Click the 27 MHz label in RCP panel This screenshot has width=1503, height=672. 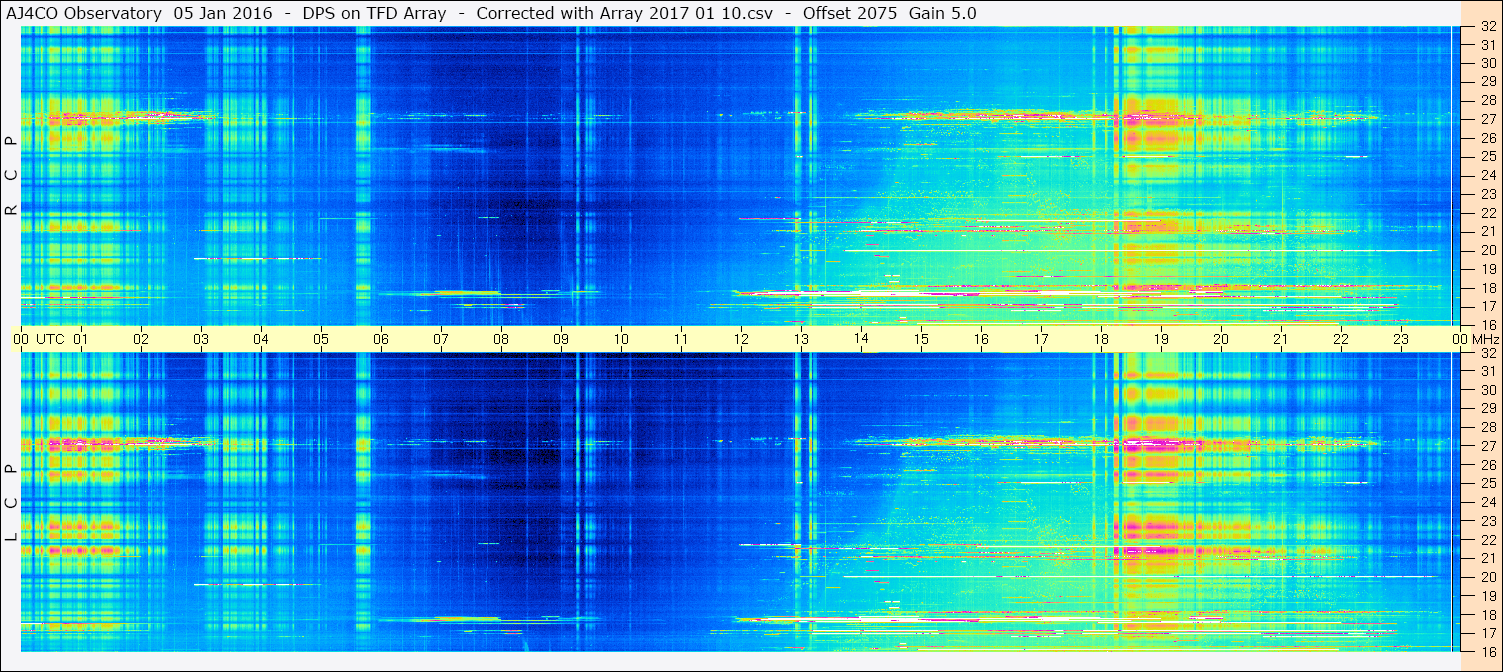1487,119
